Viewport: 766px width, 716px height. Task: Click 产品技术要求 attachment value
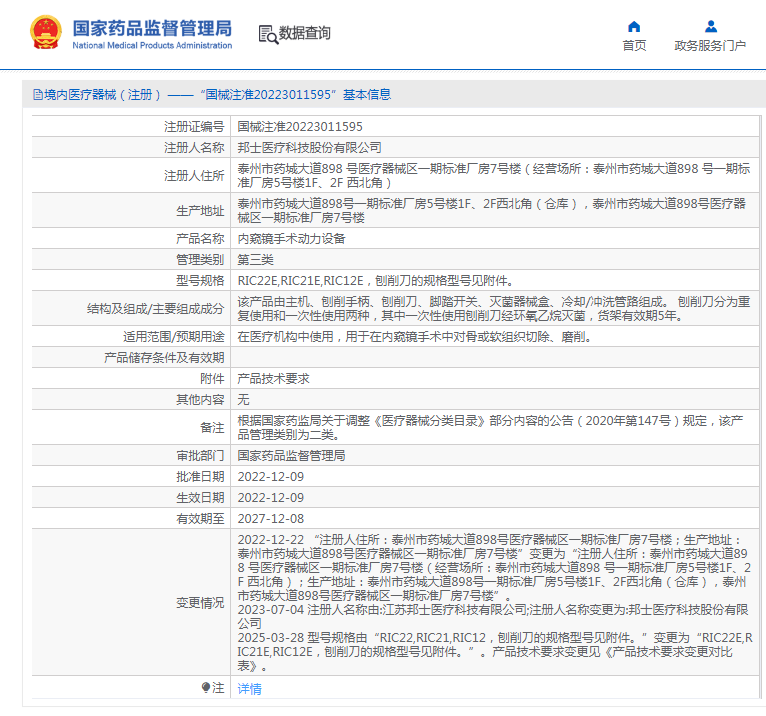274,379
